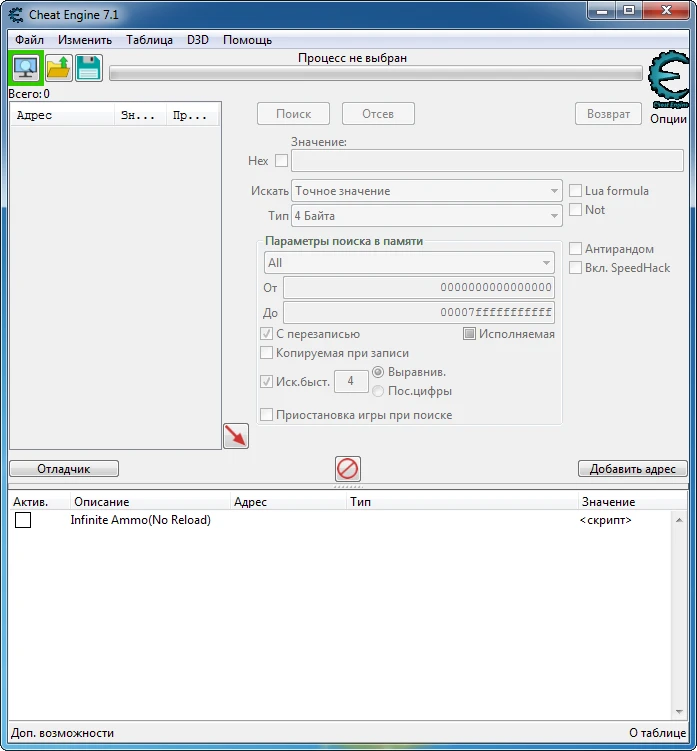Image resolution: width=697 pixels, height=751 pixels.
Task: Select Infinite Ammo(No Reload) entry
Action: click(140, 520)
